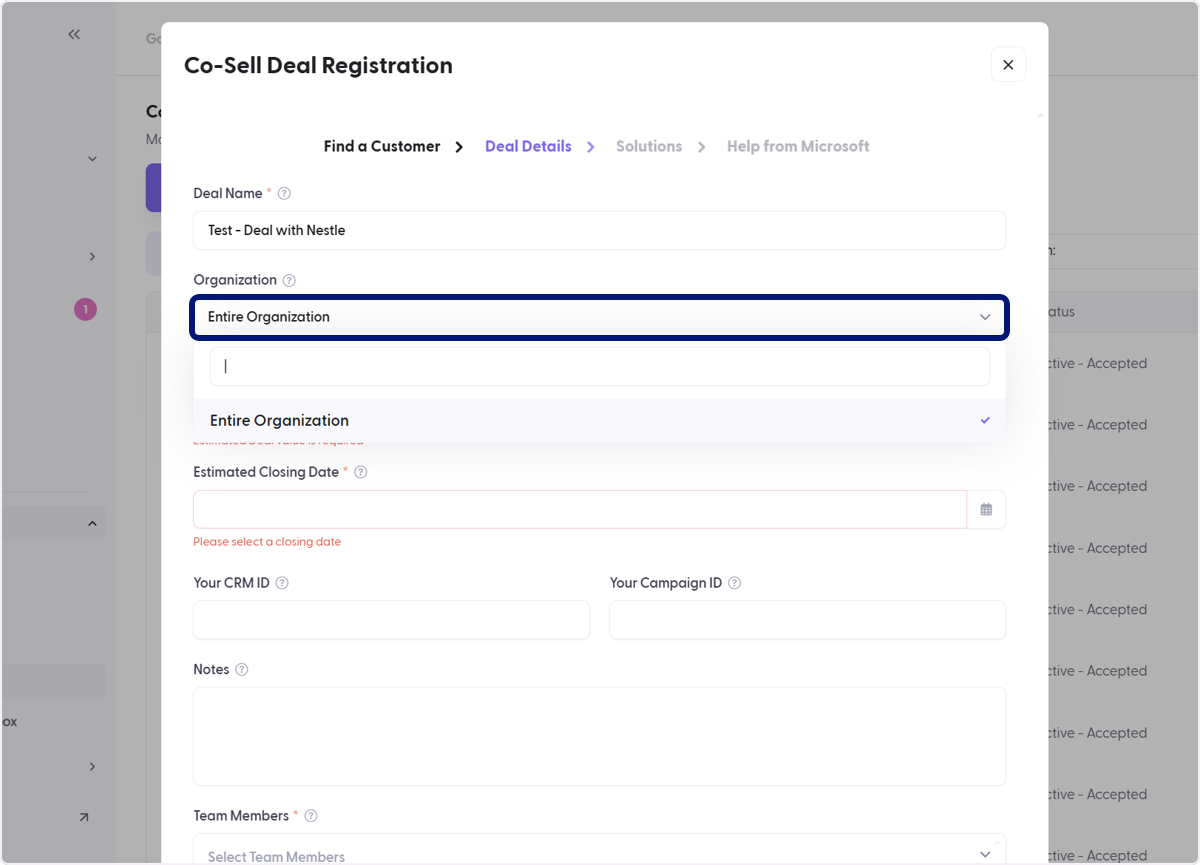The width and height of the screenshot is (1200, 865).
Task: Expand the top sidebar section with the down chevron
Action: click(92, 158)
